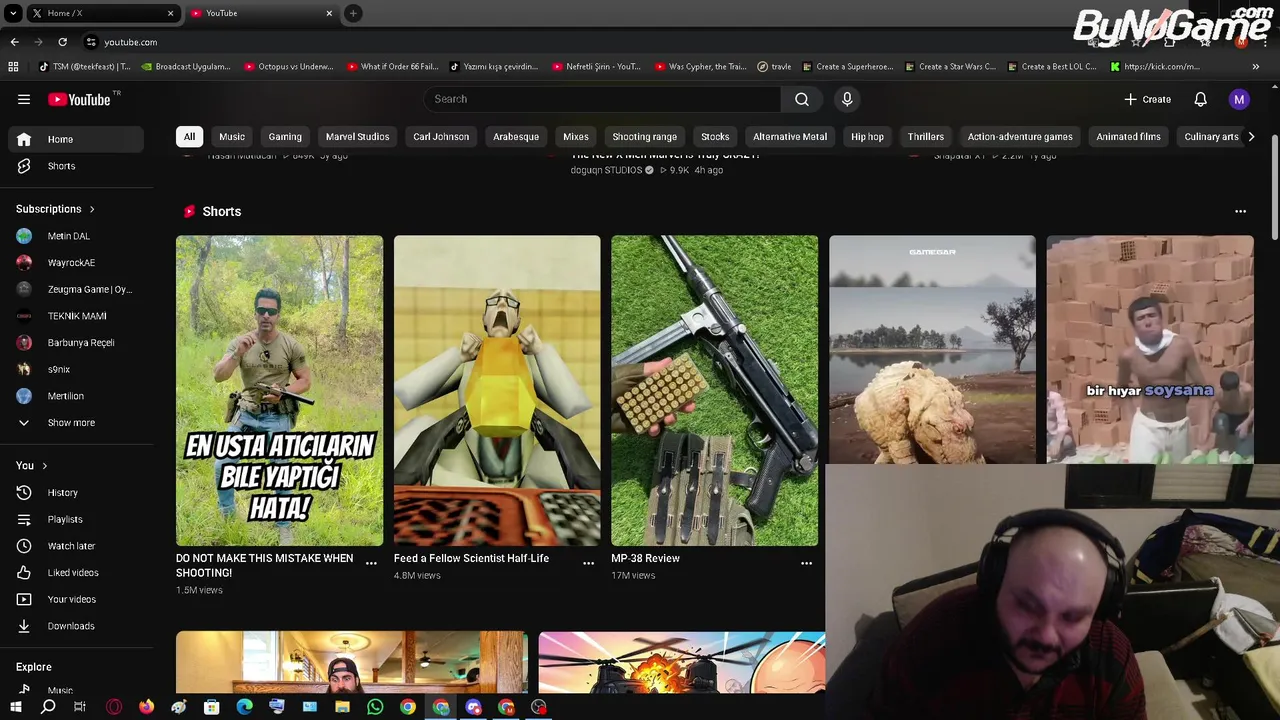Open options for 'DO NOT MAKE THIS MISTAKE' short
The image size is (1280, 720).
click(x=371, y=563)
